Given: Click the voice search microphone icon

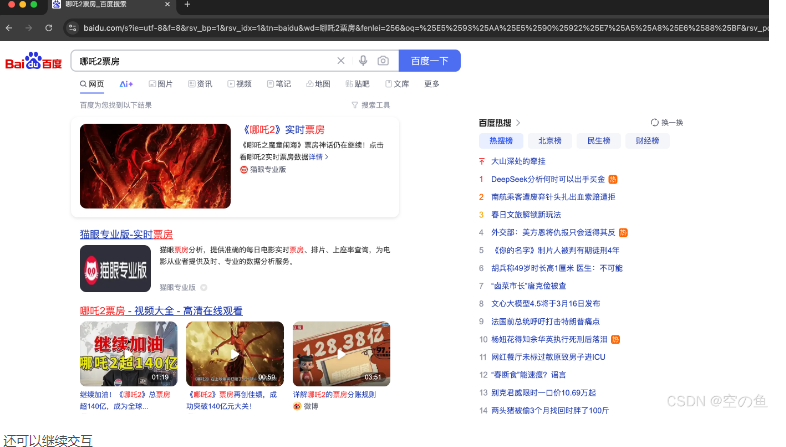Looking at the screenshot, I should click(x=363, y=61).
